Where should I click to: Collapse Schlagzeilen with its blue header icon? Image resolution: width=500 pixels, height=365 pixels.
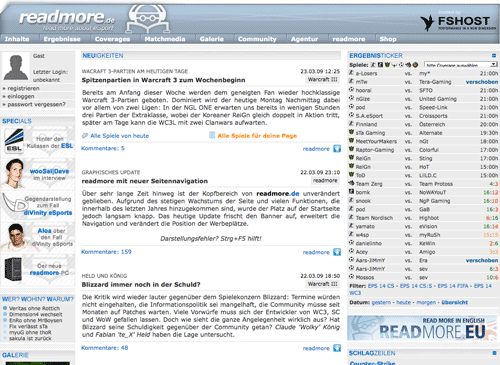494,353
